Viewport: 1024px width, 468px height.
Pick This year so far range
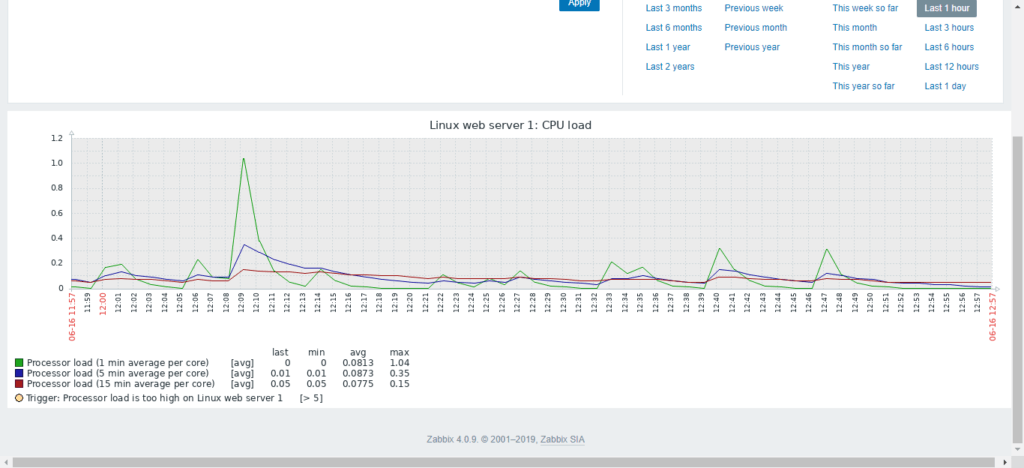click(863, 86)
